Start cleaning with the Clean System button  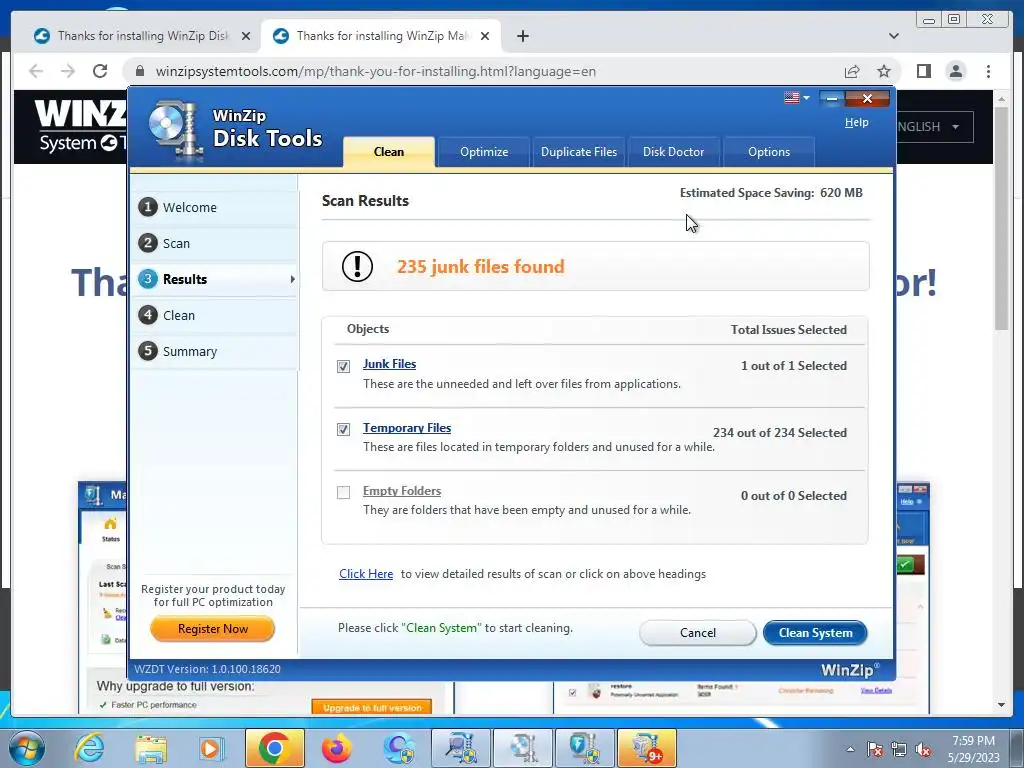(x=815, y=633)
